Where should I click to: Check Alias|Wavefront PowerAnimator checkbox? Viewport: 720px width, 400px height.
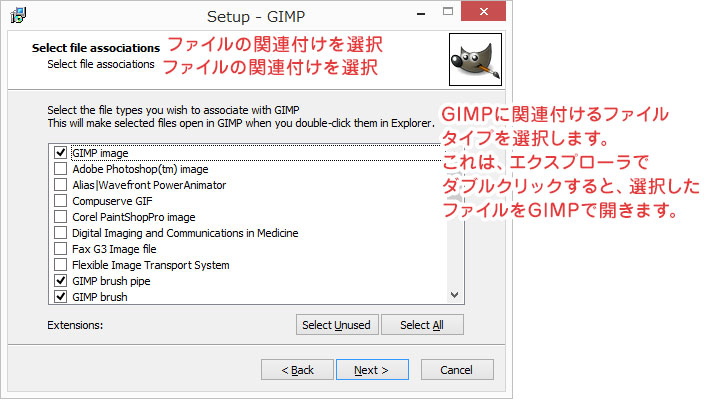coord(61,185)
